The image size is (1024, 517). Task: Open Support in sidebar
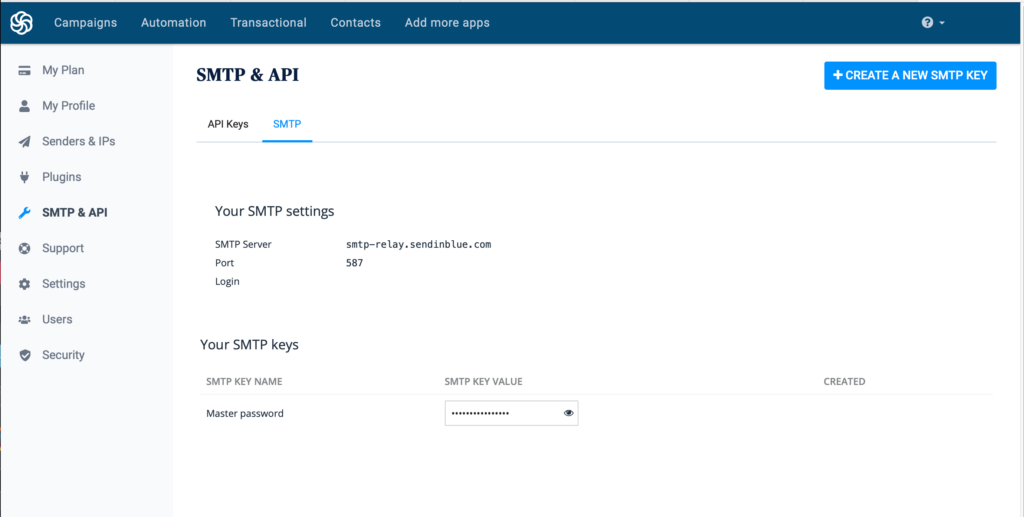click(x=63, y=248)
